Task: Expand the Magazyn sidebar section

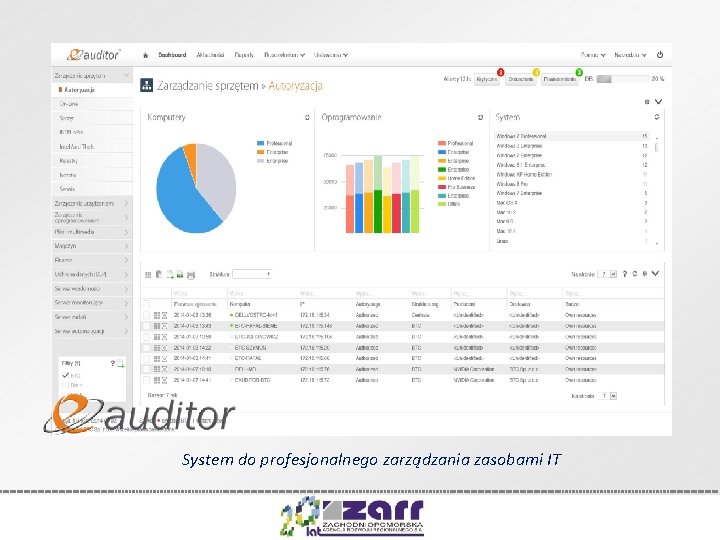Action: point(92,246)
